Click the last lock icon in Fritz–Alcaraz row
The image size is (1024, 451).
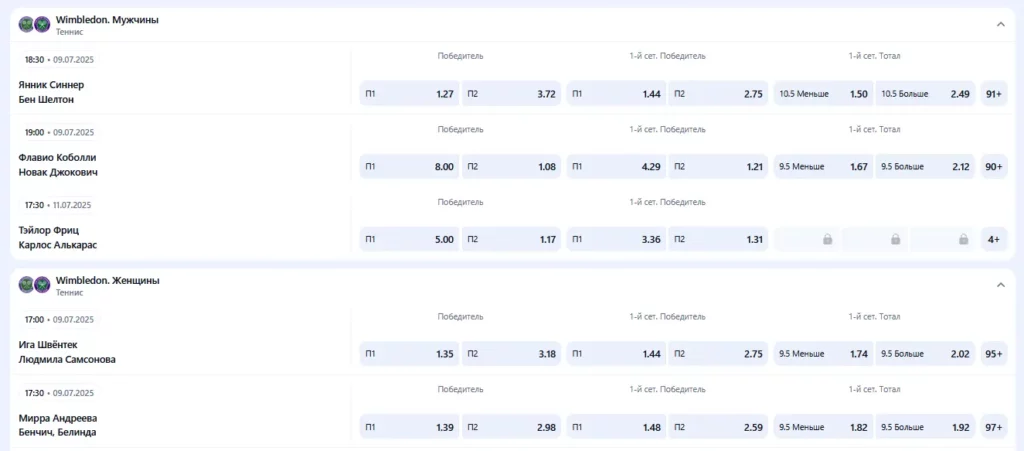[x=963, y=240]
